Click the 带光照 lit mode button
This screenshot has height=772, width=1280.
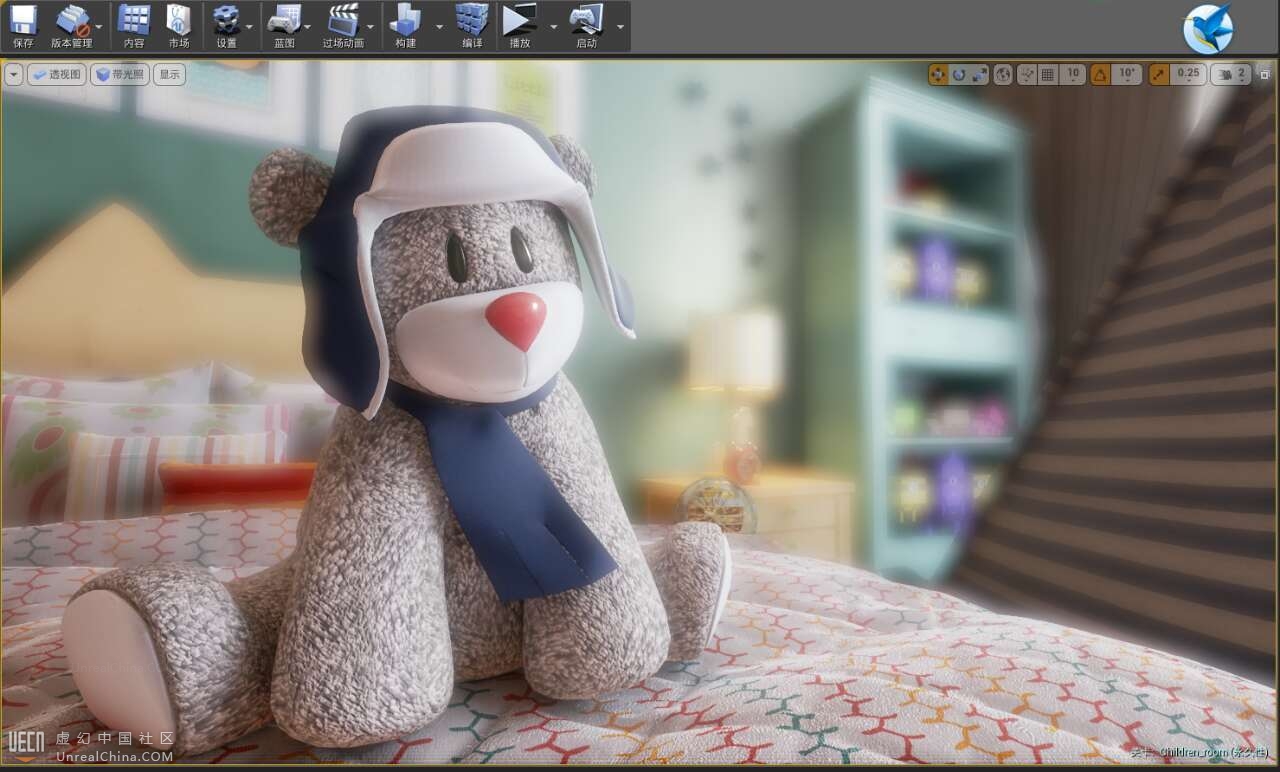(120, 74)
